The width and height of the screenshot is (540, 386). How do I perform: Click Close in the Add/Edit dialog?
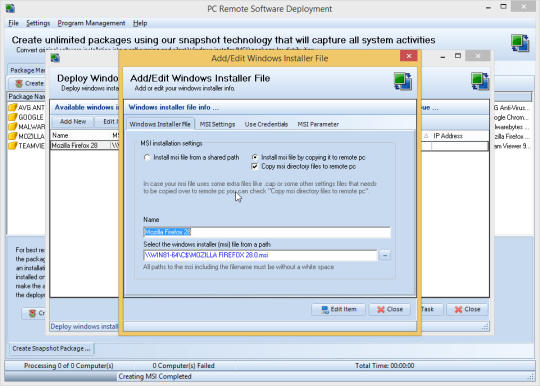pos(390,309)
